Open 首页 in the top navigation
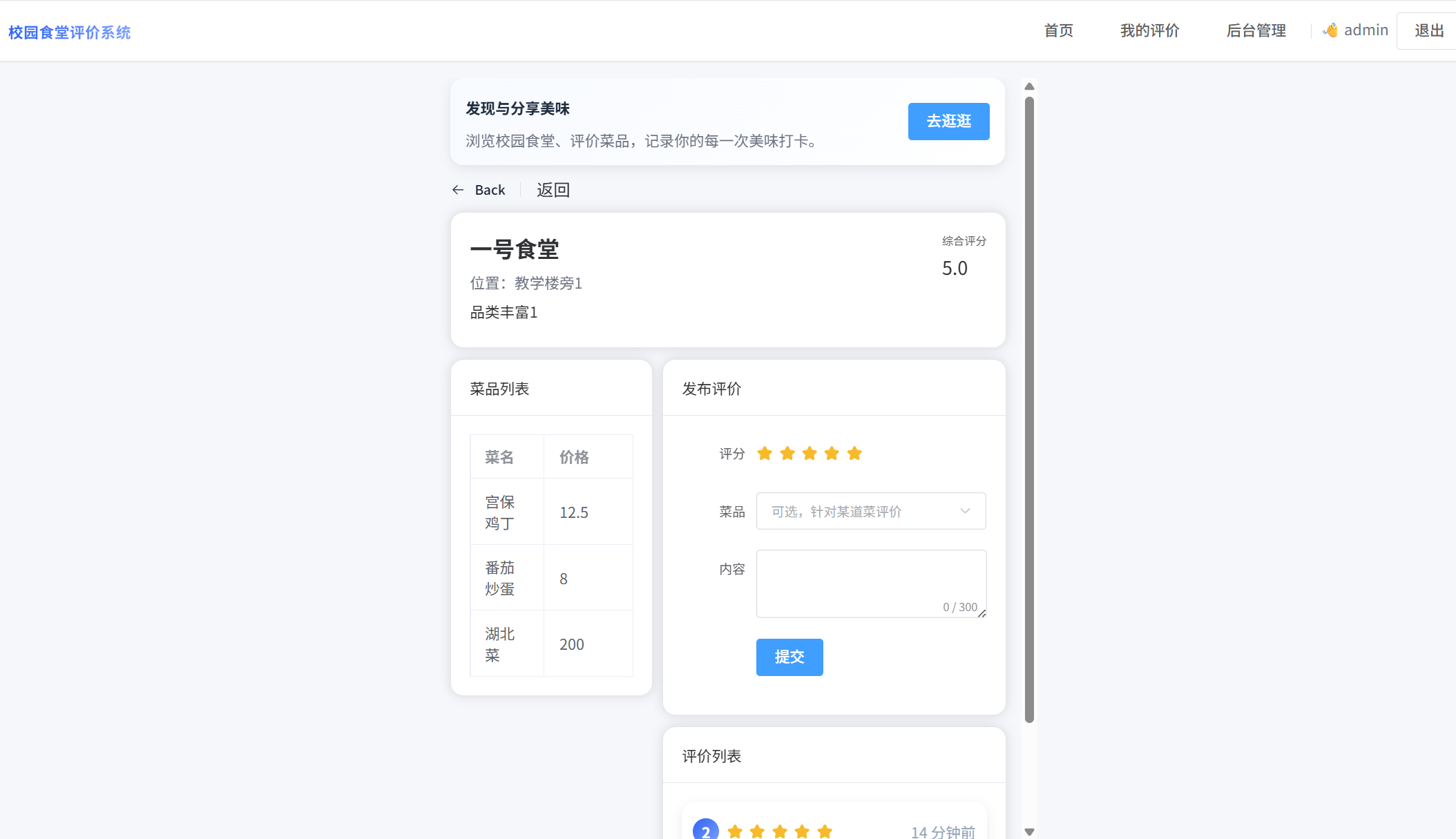Viewport: 1456px width, 839px height. click(x=1058, y=30)
